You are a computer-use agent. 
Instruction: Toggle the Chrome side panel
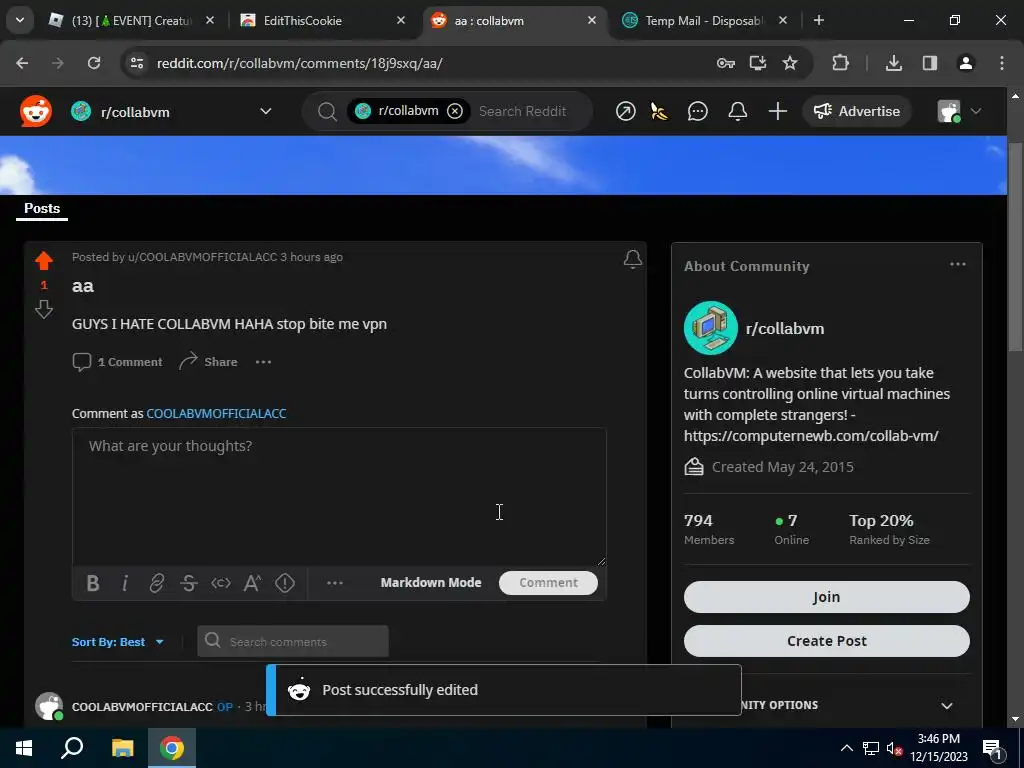pos(929,63)
